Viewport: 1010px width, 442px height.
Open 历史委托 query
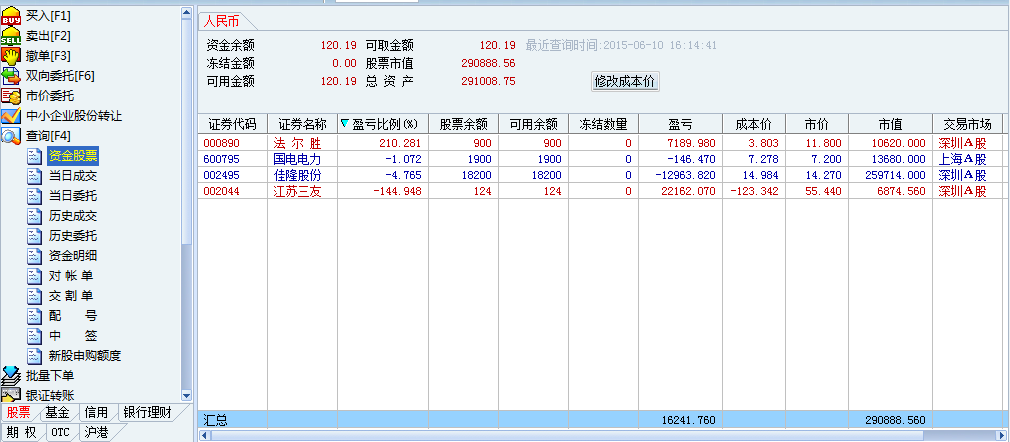(73, 236)
